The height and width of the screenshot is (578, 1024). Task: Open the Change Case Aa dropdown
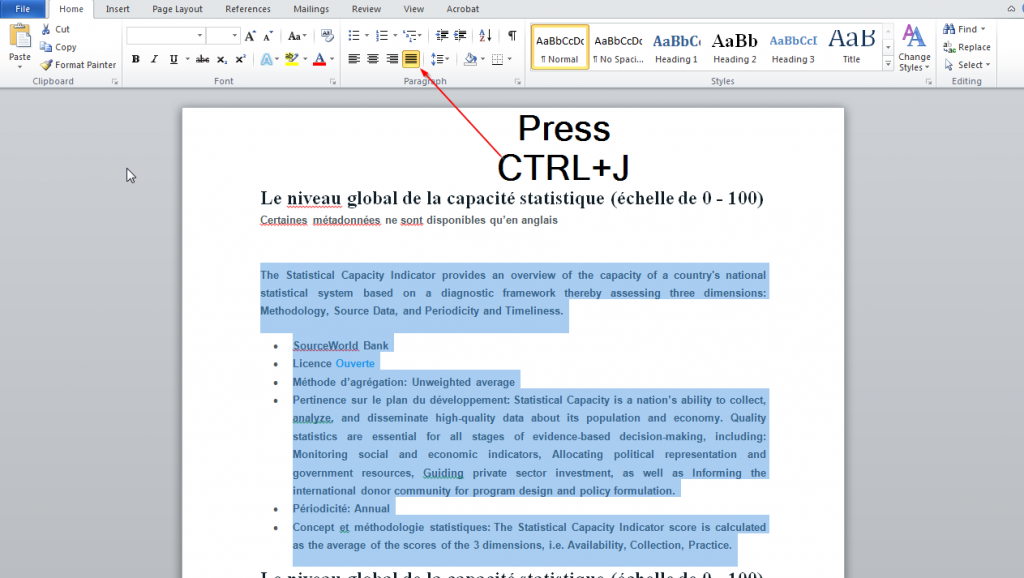pos(297,36)
